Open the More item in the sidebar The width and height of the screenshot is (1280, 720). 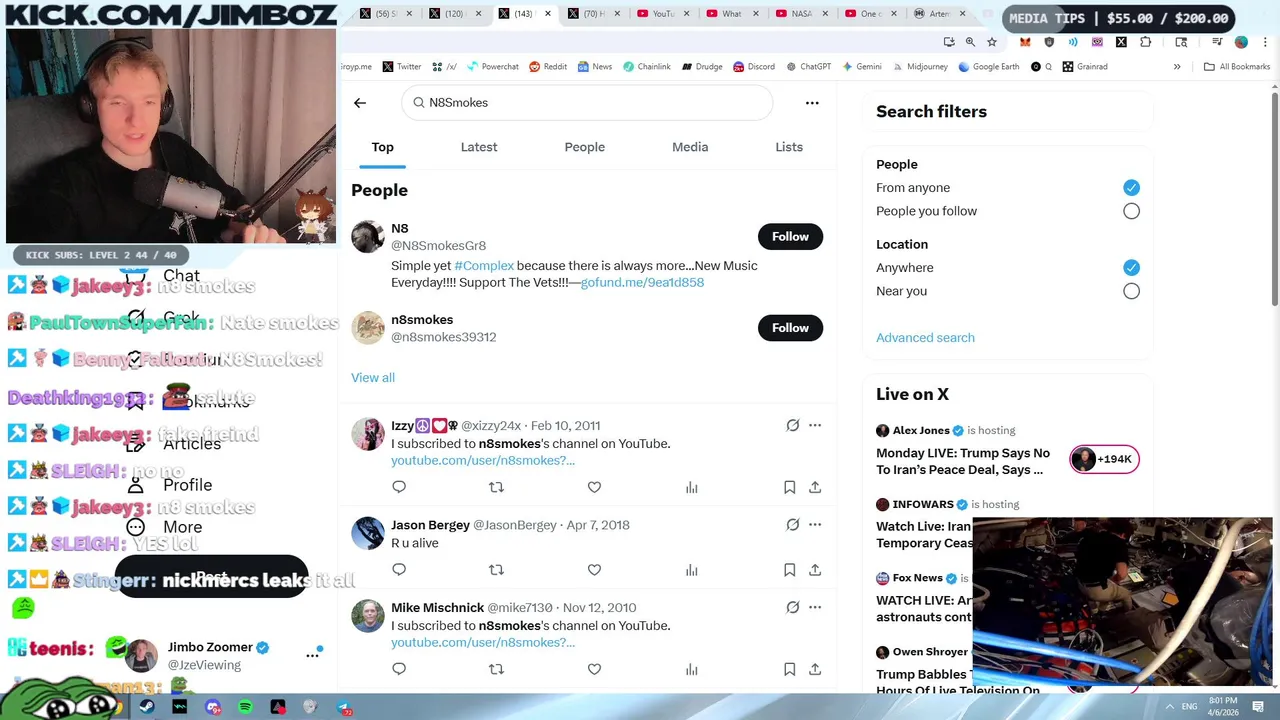pyautogui.click(x=166, y=527)
